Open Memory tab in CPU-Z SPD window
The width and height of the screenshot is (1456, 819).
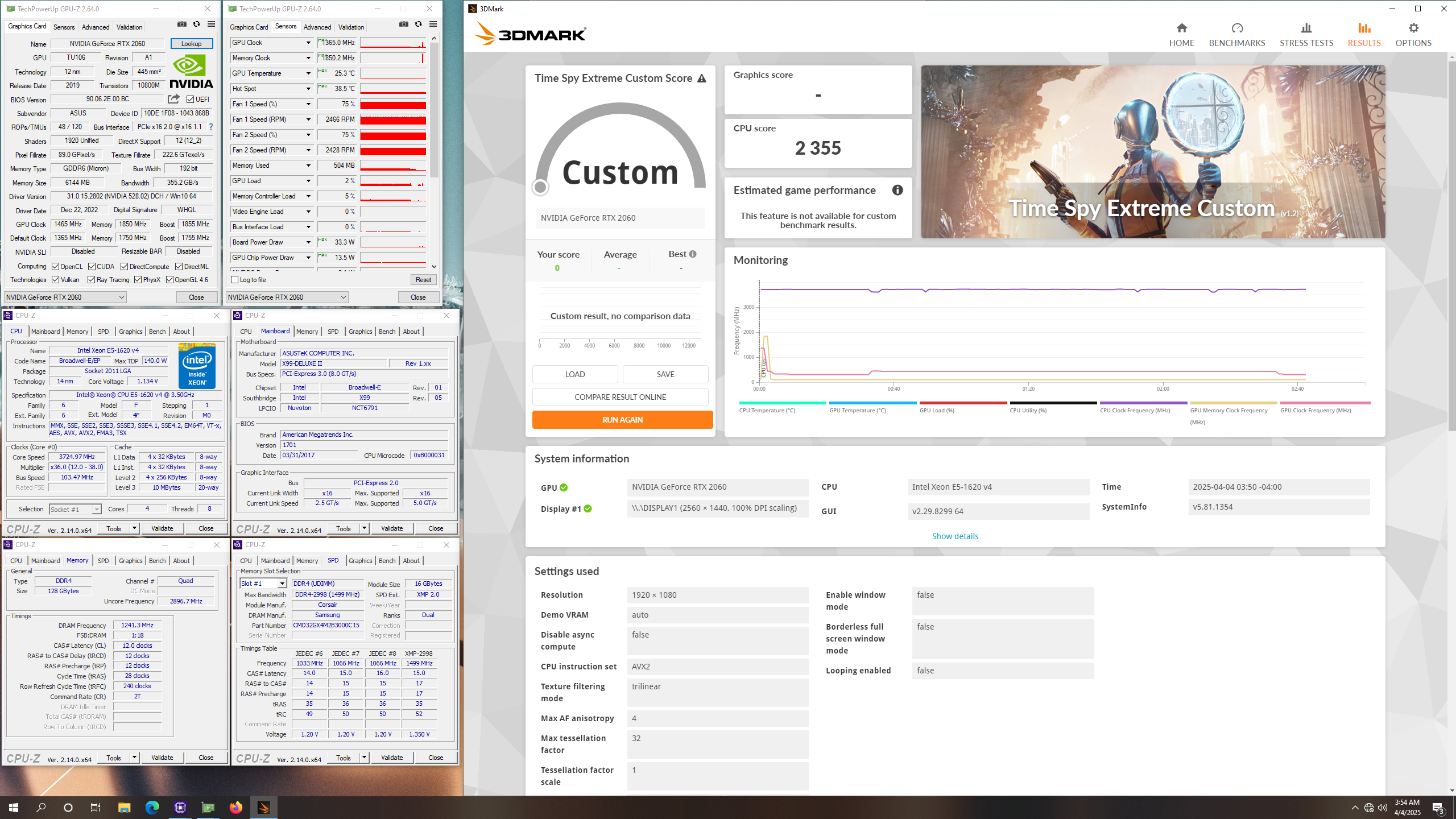pos(307,561)
